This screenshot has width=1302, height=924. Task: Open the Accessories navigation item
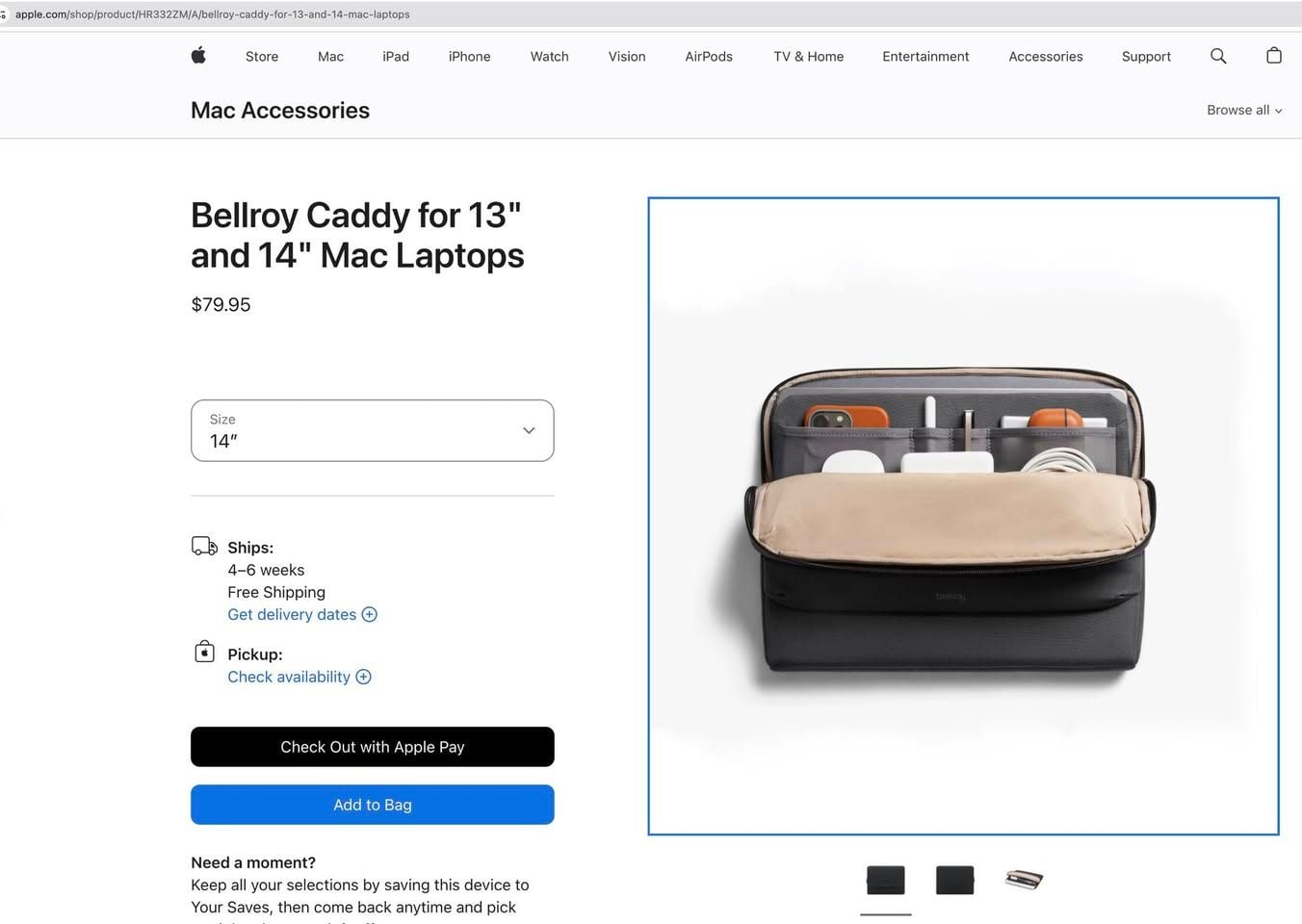pyautogui.click(x=1045, y=57)
